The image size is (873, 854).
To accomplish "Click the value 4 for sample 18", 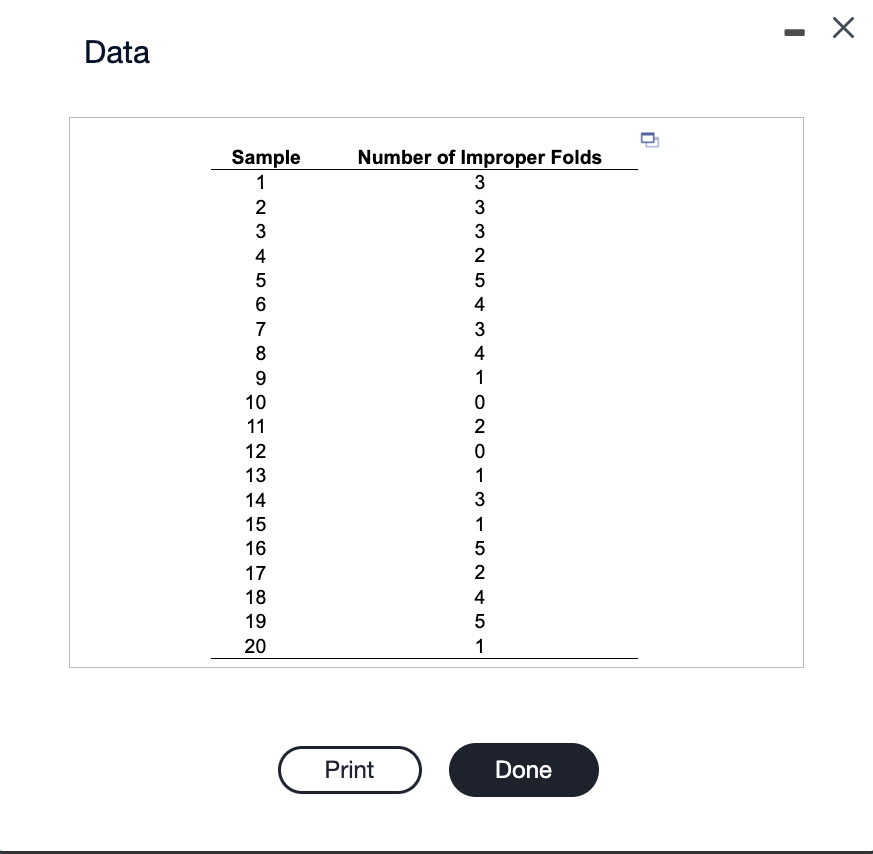I will [x=479, y=597].
